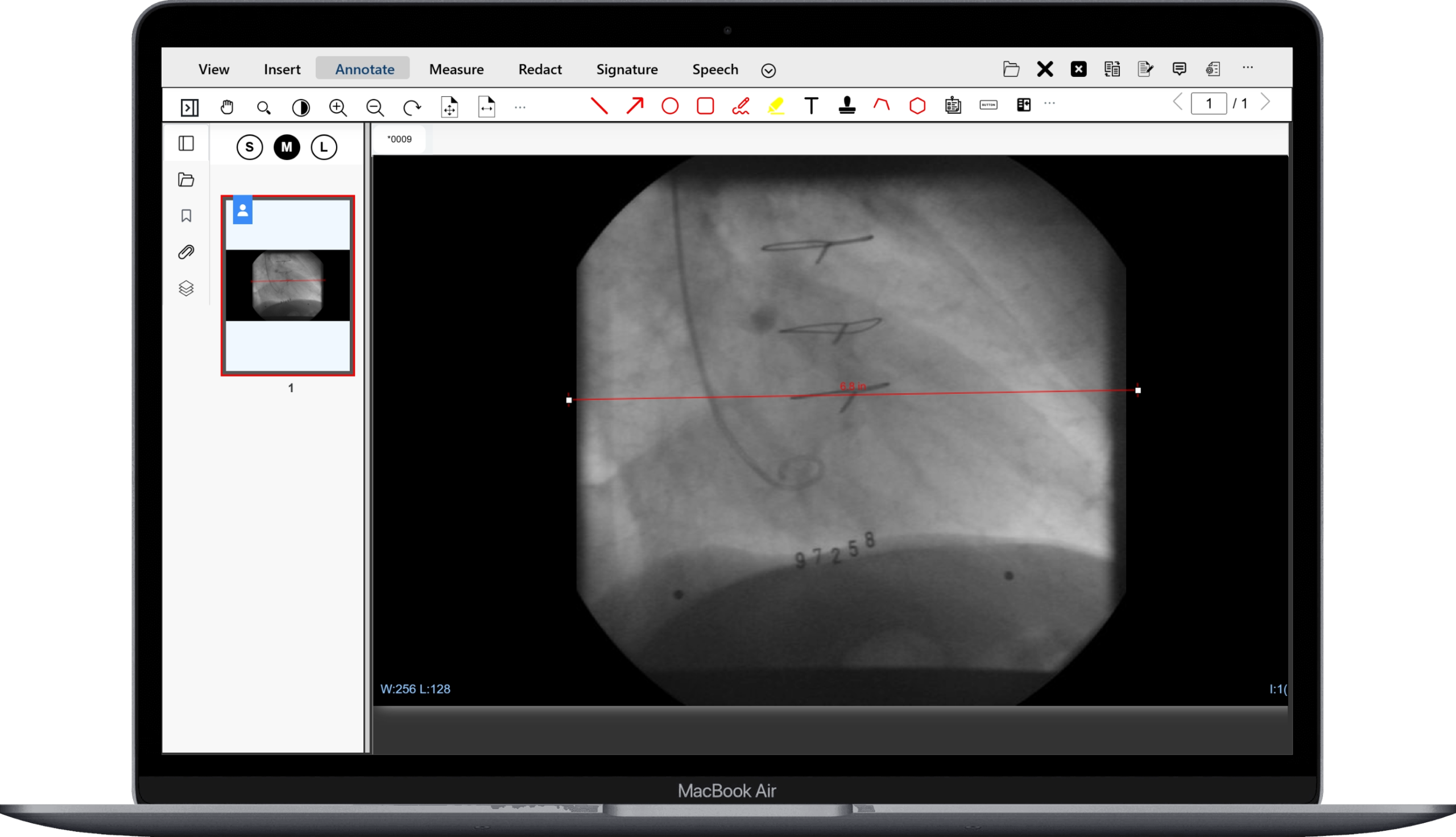Click the page number input field

pos(1209,104)
